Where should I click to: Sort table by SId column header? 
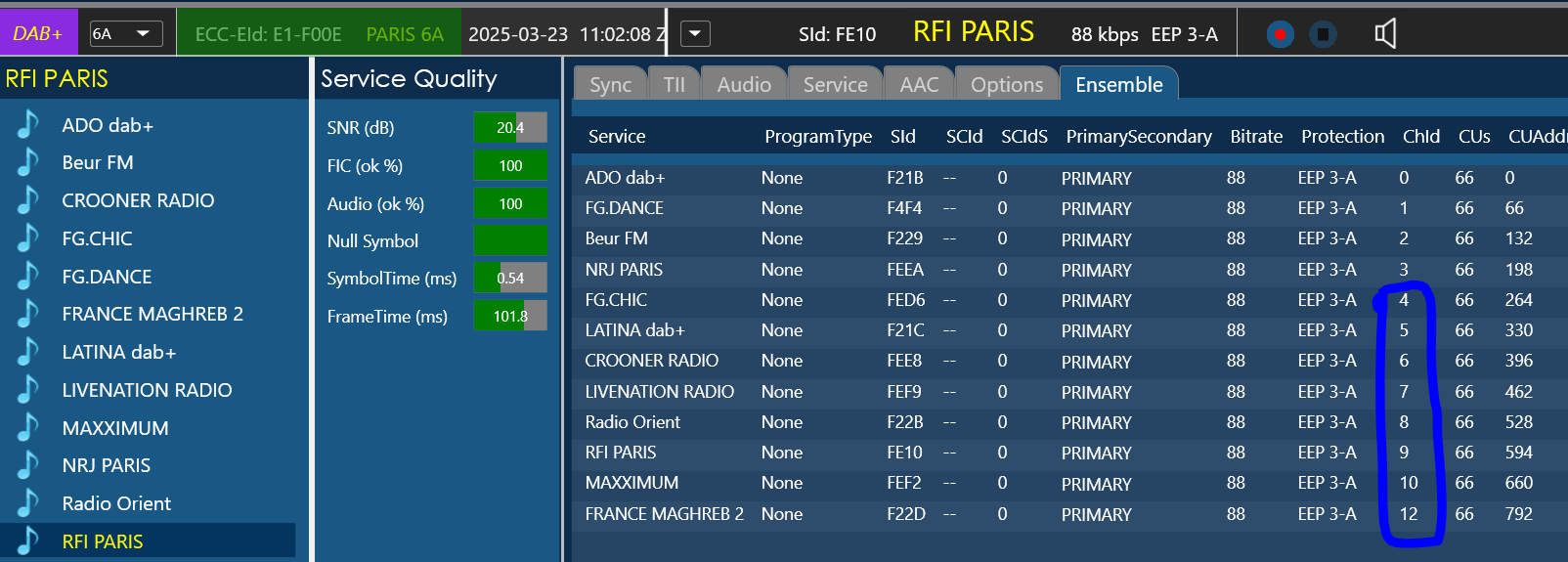[903, 136]
